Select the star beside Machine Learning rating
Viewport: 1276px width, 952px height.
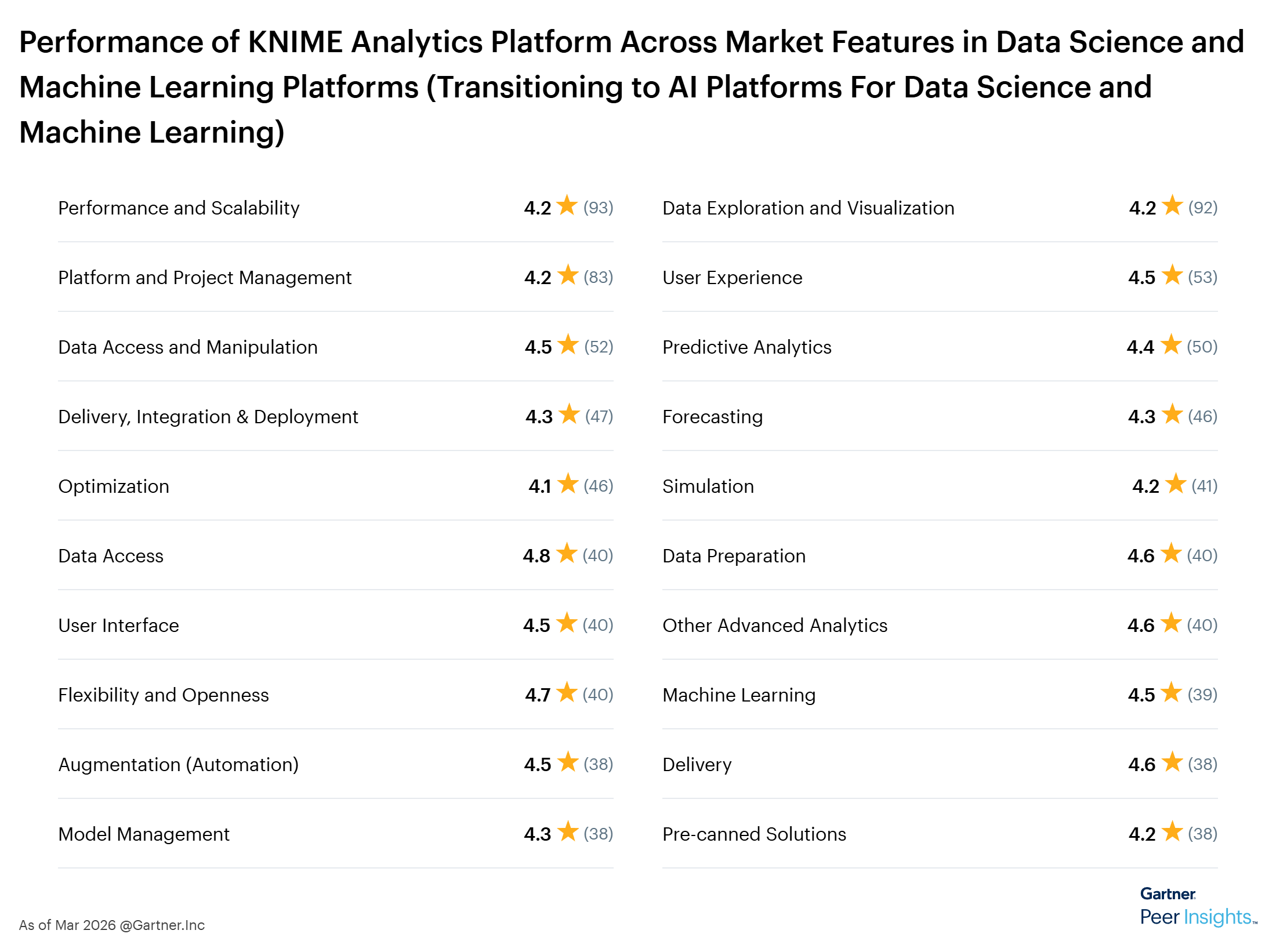[x=1172, y=694]
